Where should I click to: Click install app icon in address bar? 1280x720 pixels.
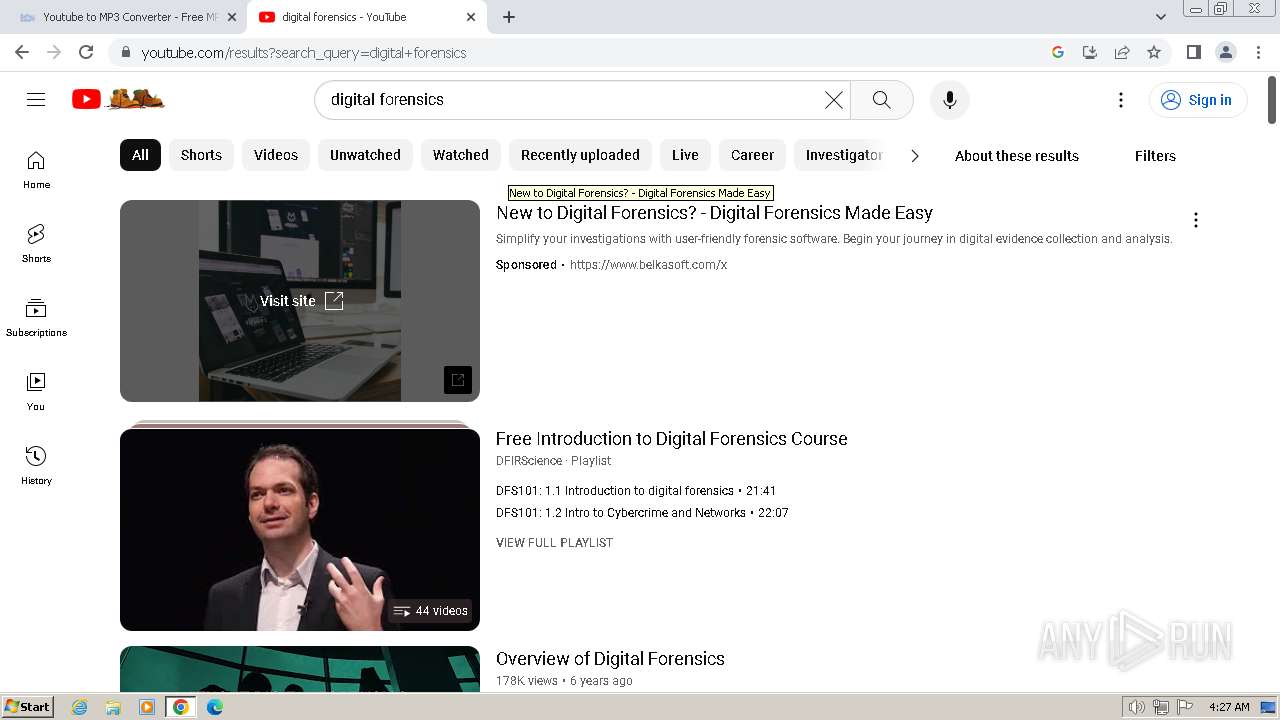click(1090, 52)
